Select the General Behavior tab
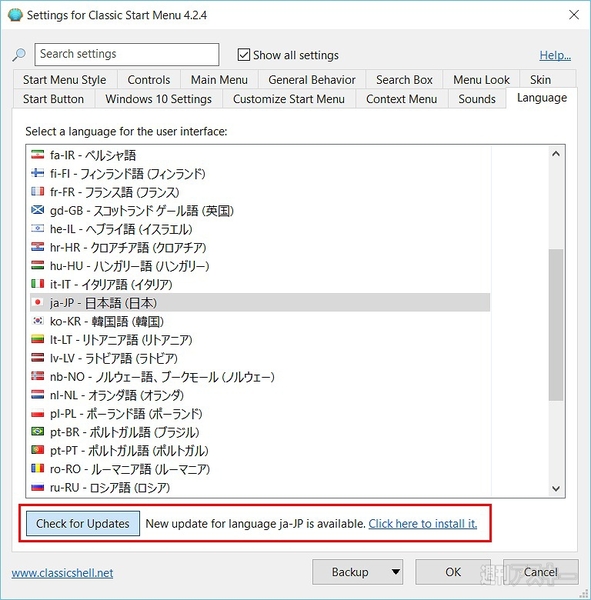This screenshot has width=591, height=600. coord(312,80)
